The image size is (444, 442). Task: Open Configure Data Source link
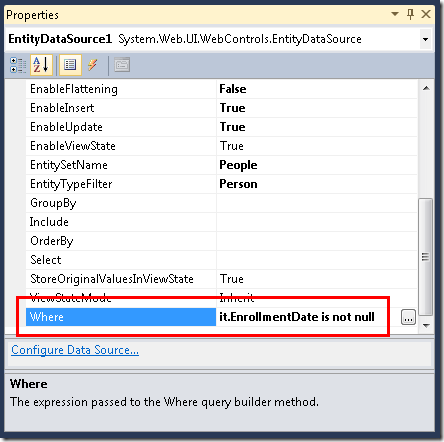75,350
